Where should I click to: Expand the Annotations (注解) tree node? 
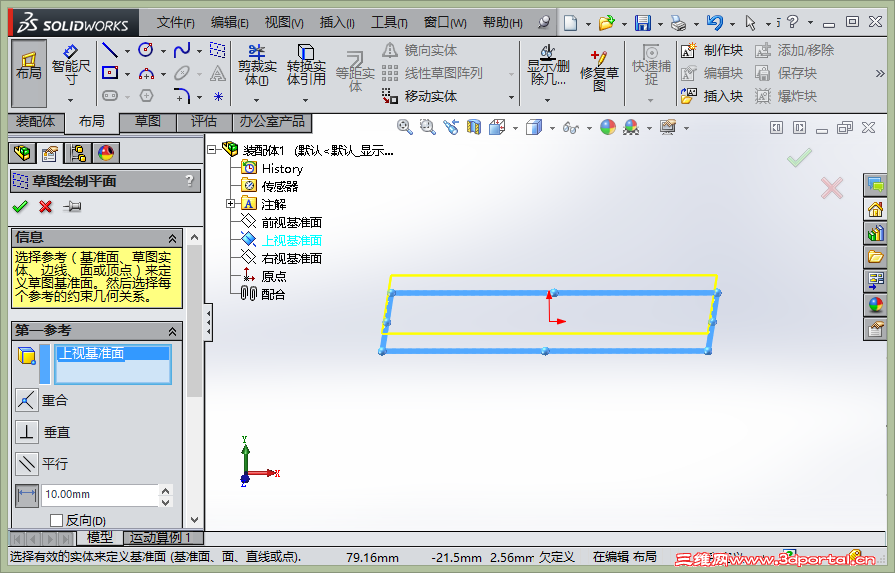(230, 204)
